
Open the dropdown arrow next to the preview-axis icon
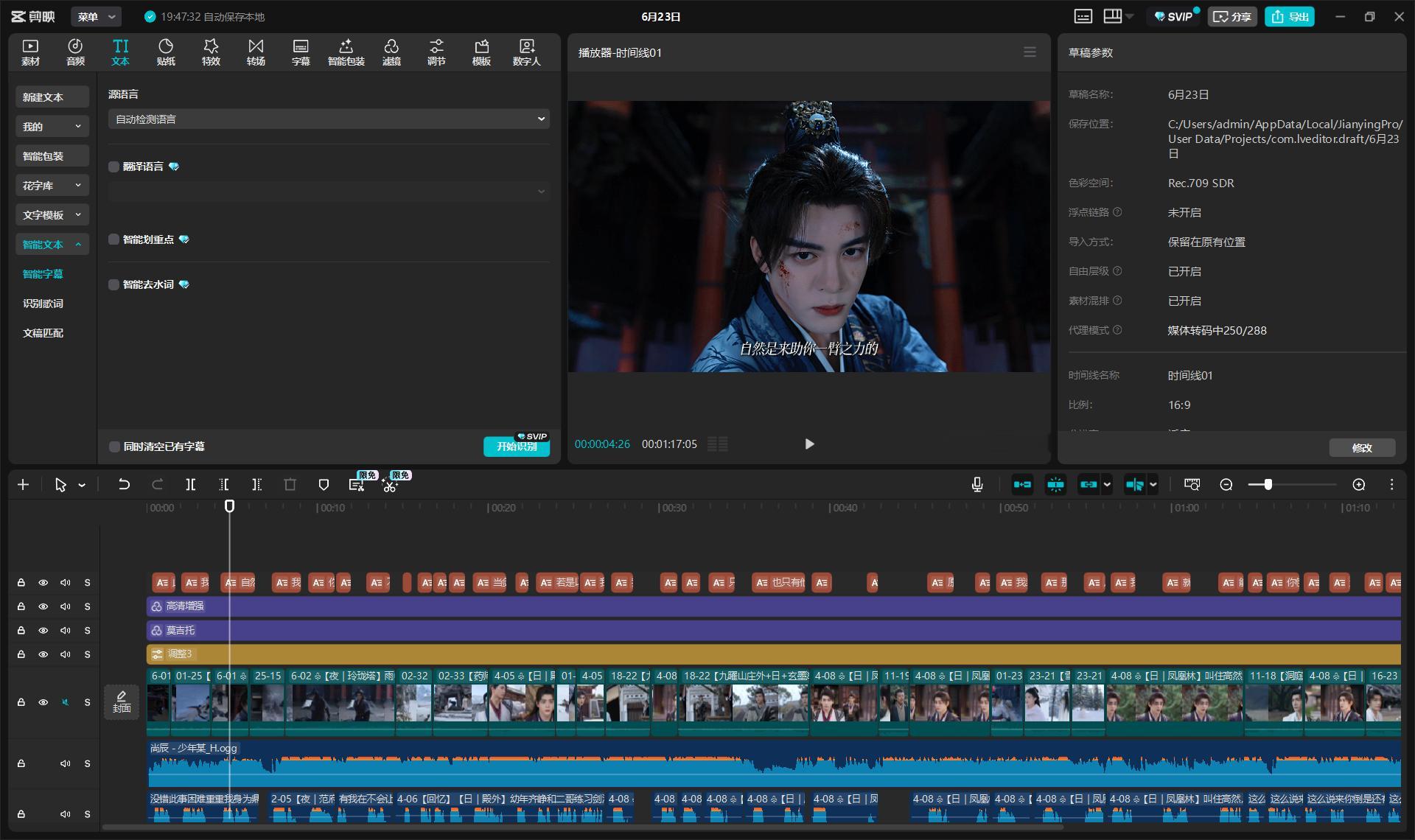[x=1153, y=485]
